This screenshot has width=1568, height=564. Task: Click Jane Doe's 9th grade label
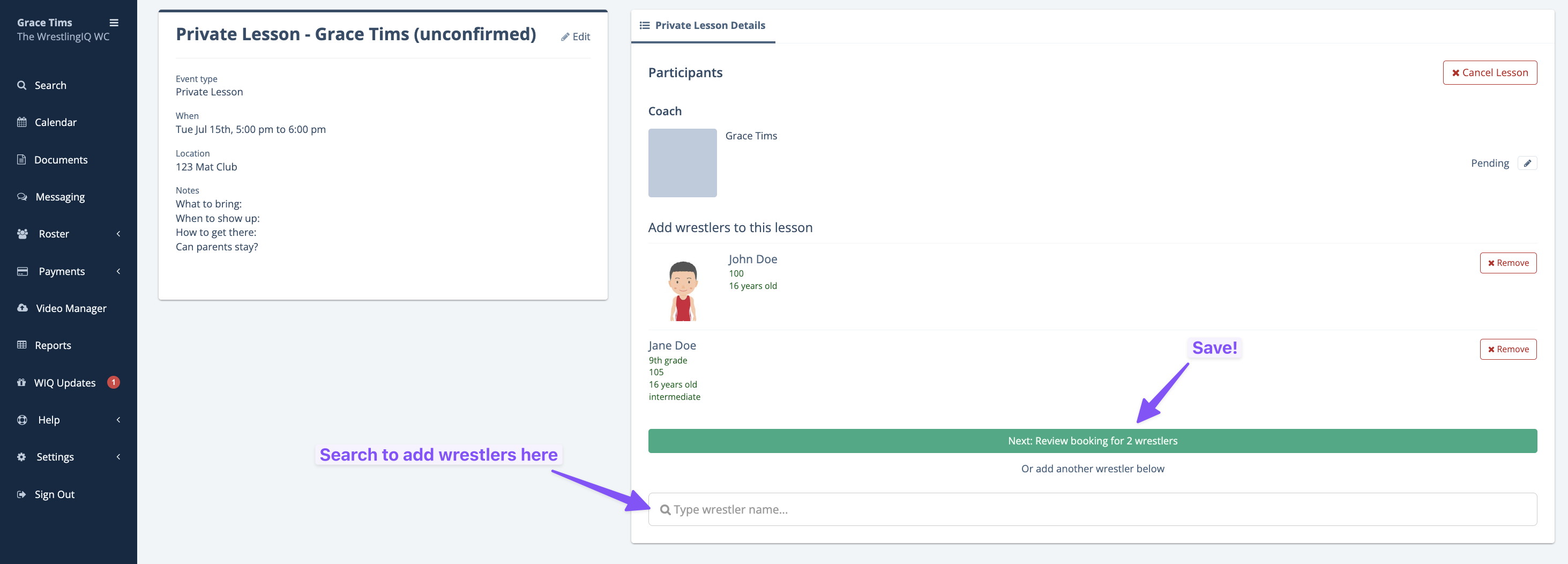[x=668, y=361]
